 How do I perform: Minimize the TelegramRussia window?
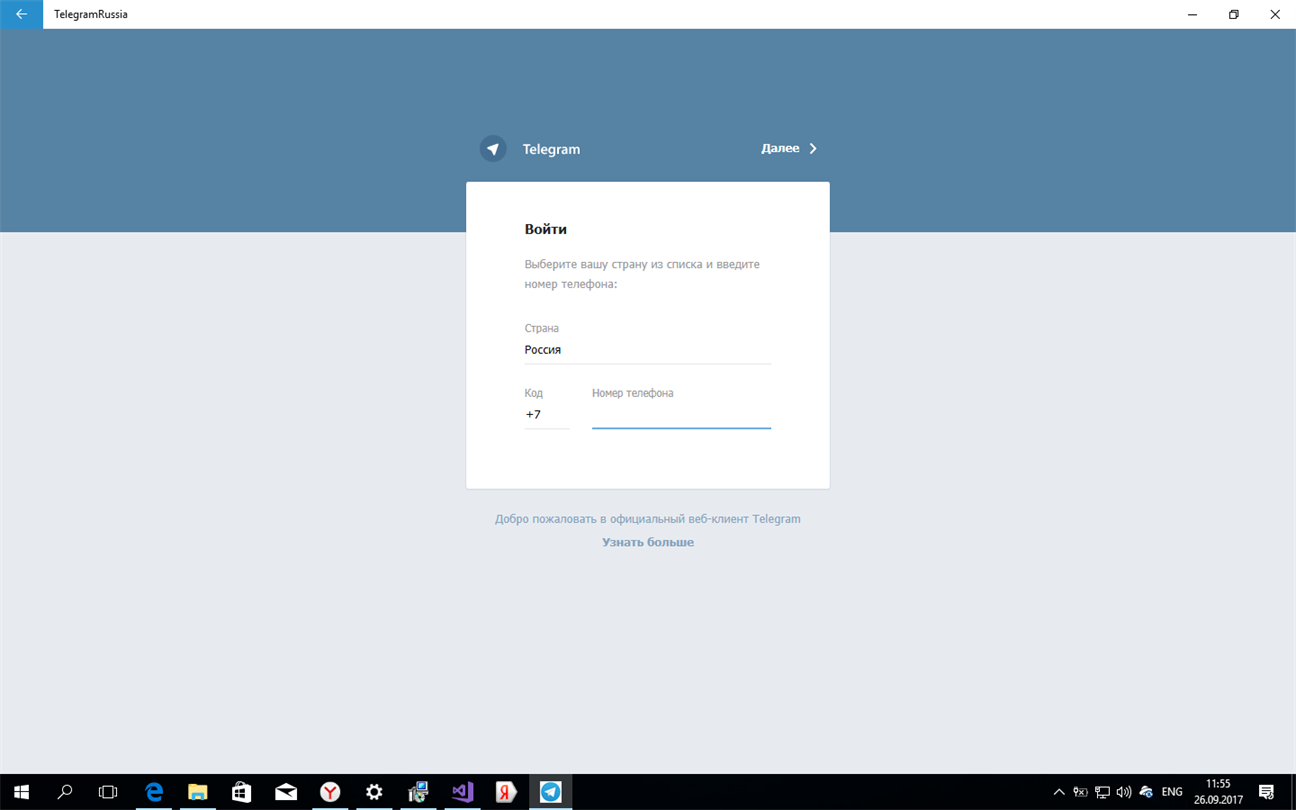click(1193, 14)
